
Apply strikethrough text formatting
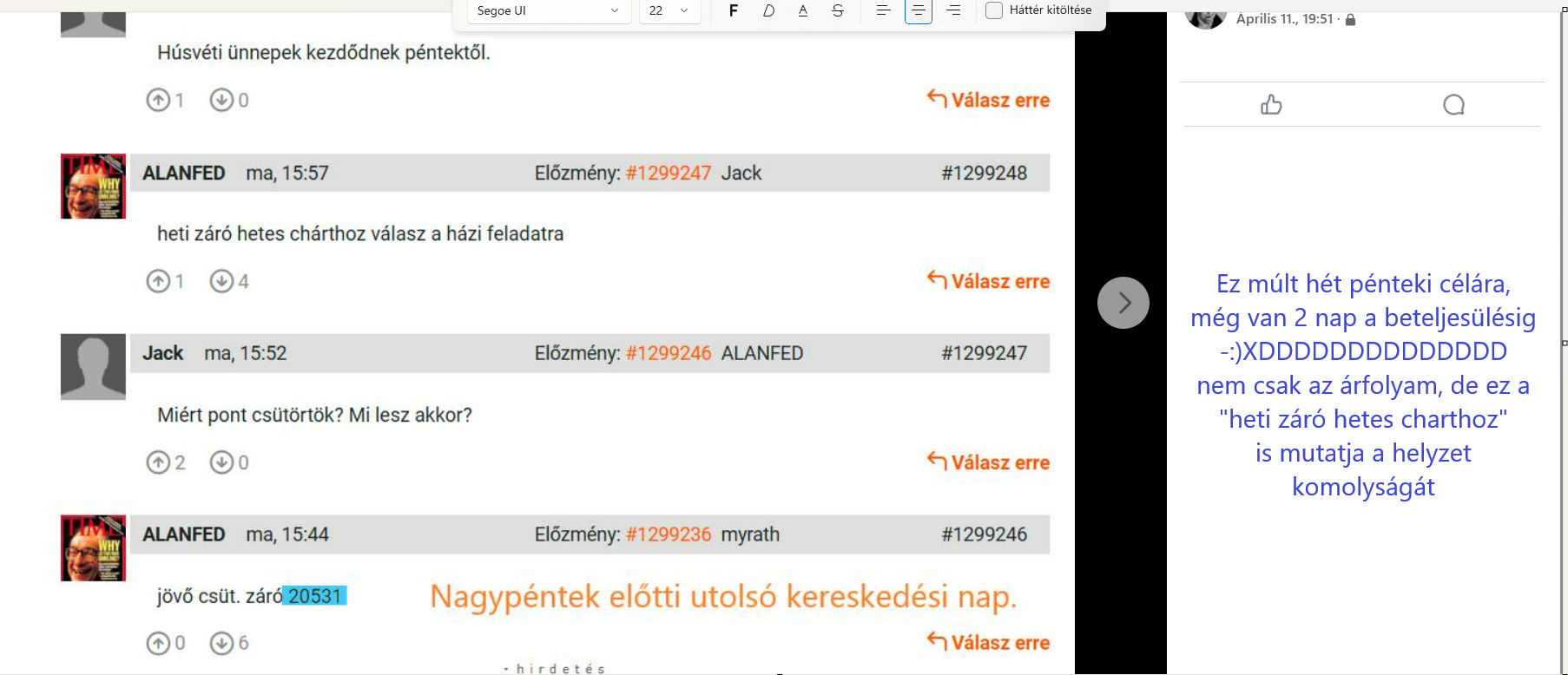tap(838, 10)
